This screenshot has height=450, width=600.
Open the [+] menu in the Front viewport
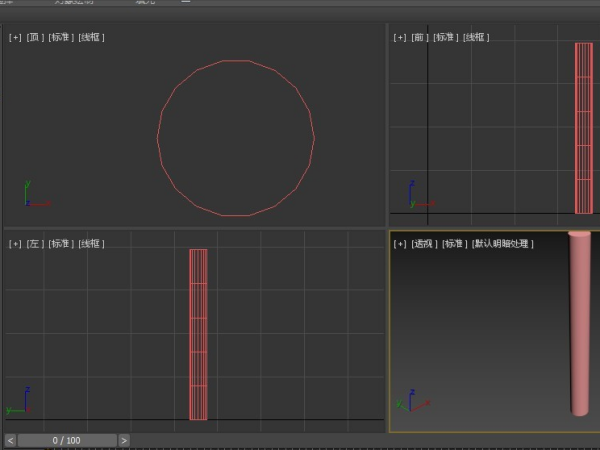point(400,37)
